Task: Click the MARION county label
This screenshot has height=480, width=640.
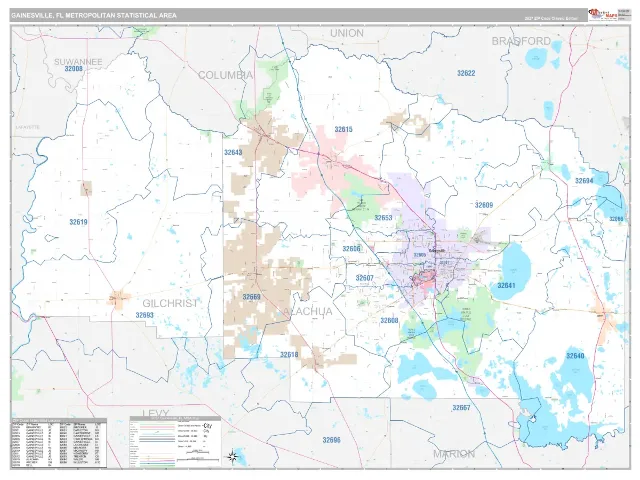Action: pyautogui.click(x=454, y=454)
